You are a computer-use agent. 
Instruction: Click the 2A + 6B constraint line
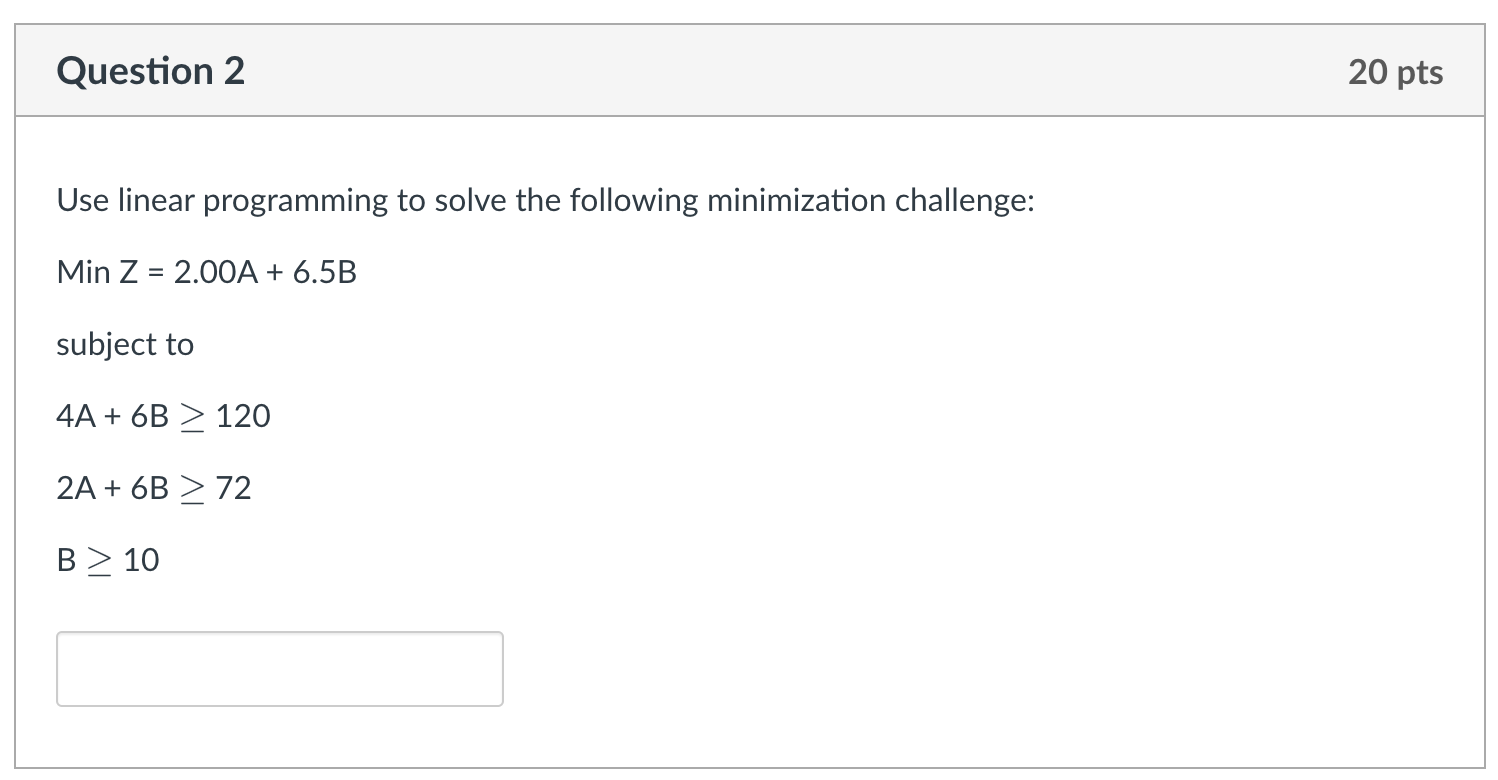pos(153,488)
